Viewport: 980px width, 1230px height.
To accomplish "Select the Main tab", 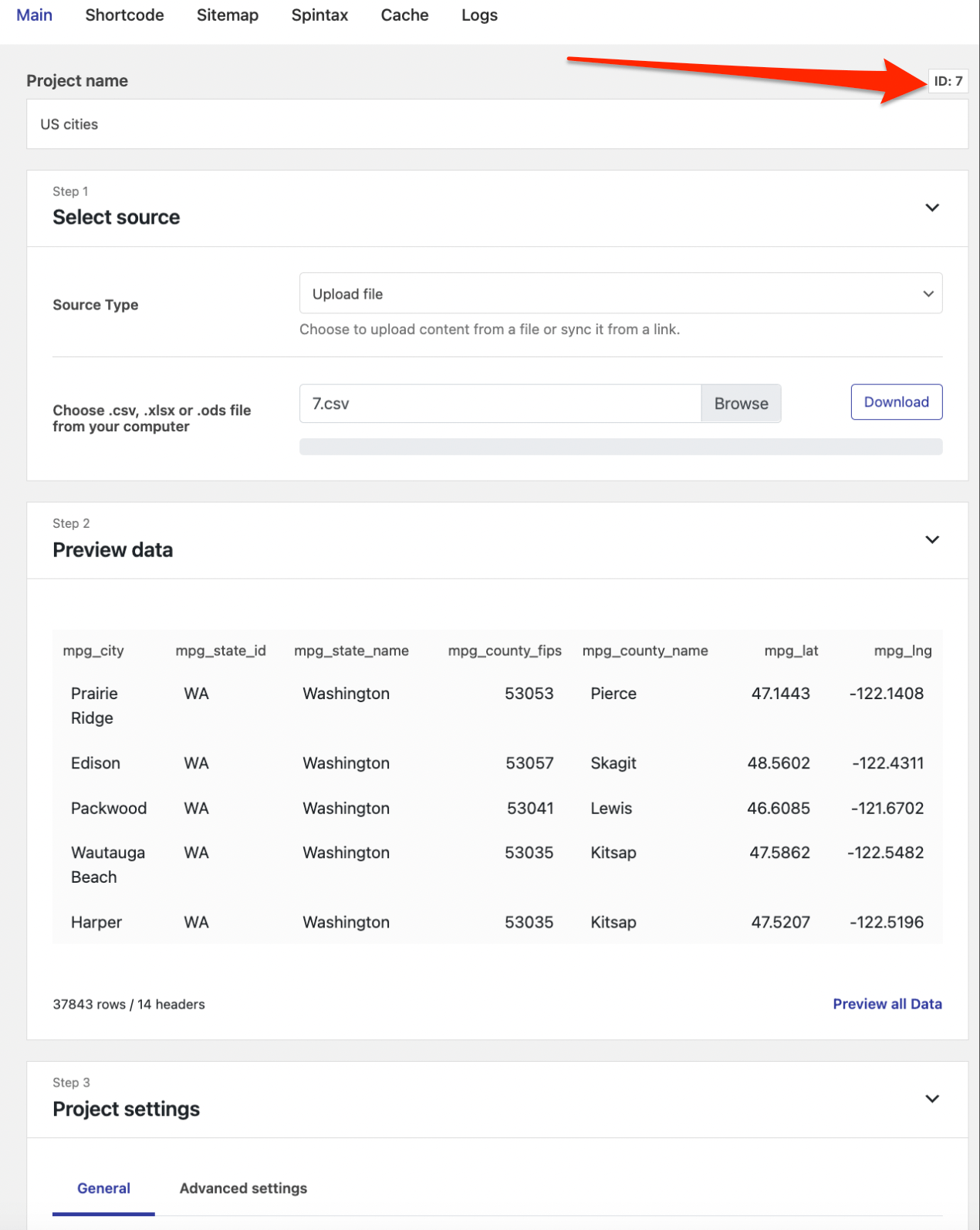I will pyautogui.click(x=34, y=15).
